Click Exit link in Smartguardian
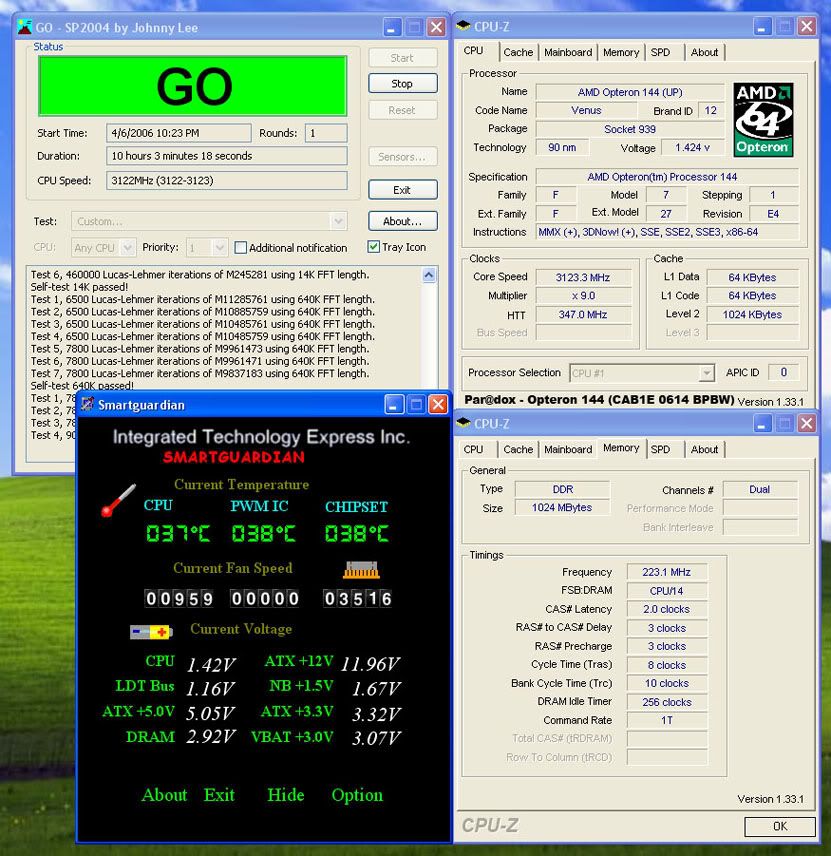 pyautogui.click(x=219, y=795)
